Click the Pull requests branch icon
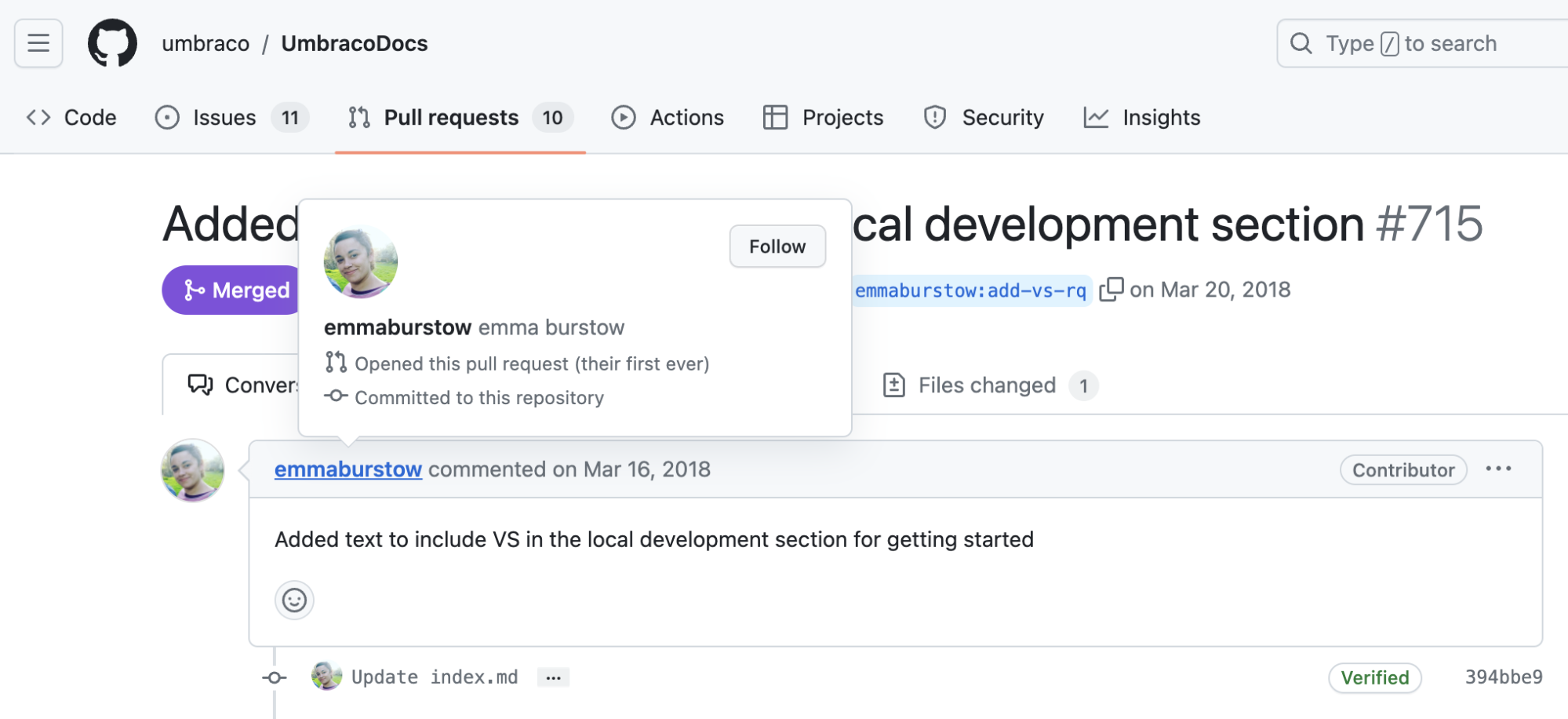This screenshot has width=1568, height=719. coord(359,118)
